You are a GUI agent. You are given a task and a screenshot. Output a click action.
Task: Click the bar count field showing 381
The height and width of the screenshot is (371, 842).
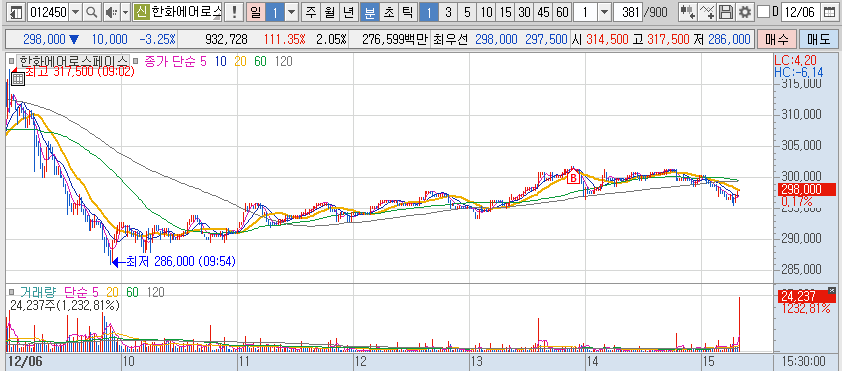(x=628, y=12)
